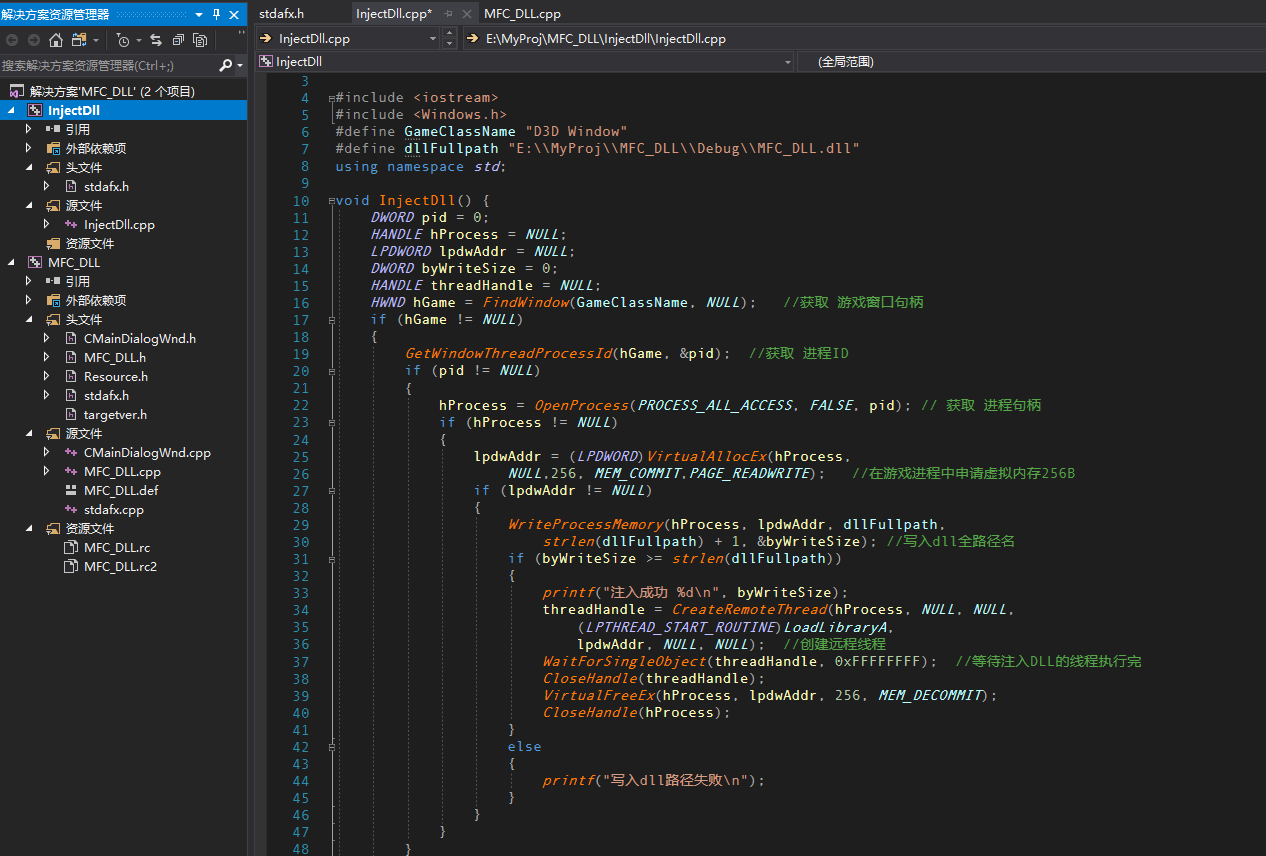Viewport: 1266px width, 856px height.
Task: Click Sync with Active Document arrows icon
Action: tap(156, 40)
